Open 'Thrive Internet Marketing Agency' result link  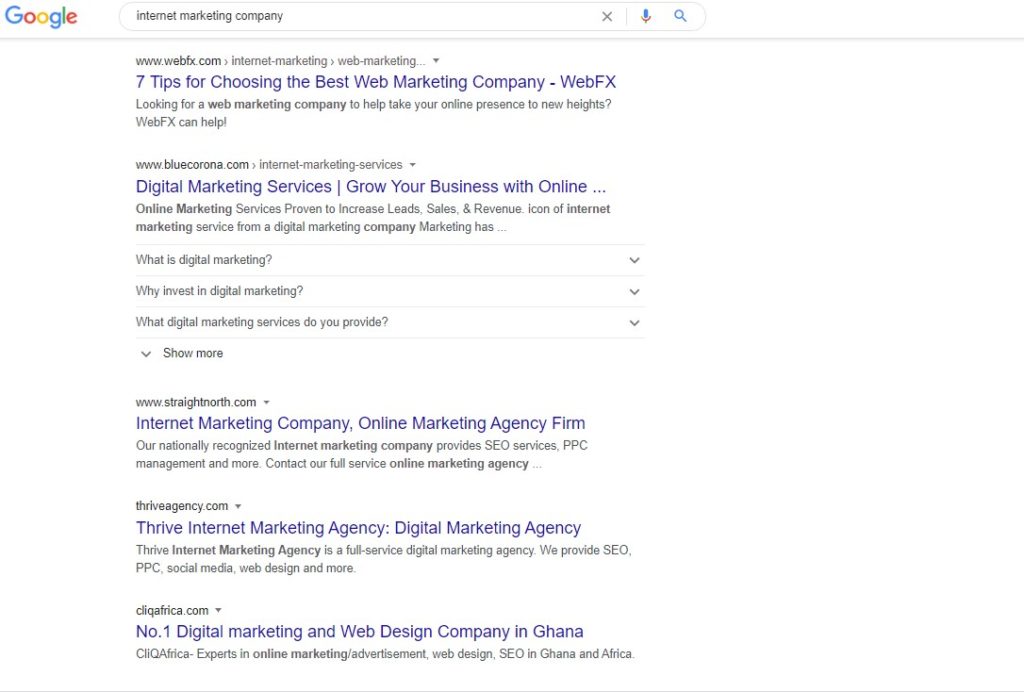coord(359,527)
